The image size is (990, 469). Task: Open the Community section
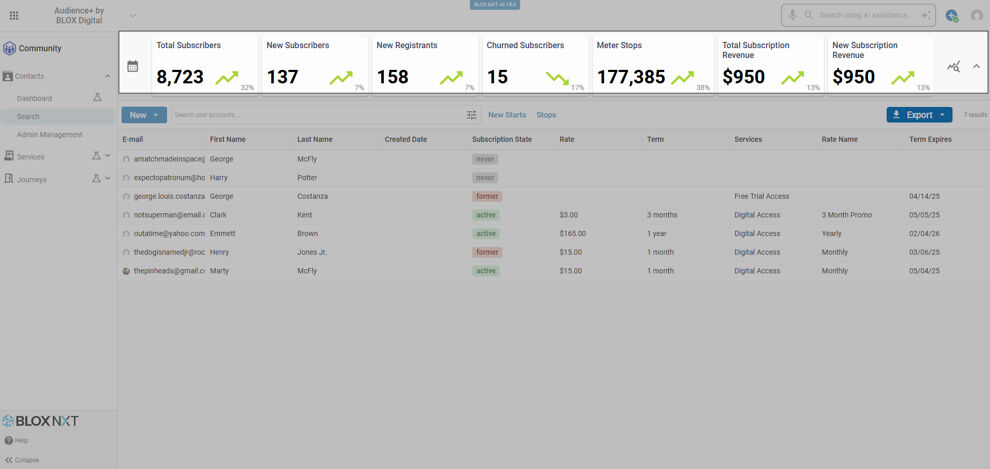click(33, 49)
